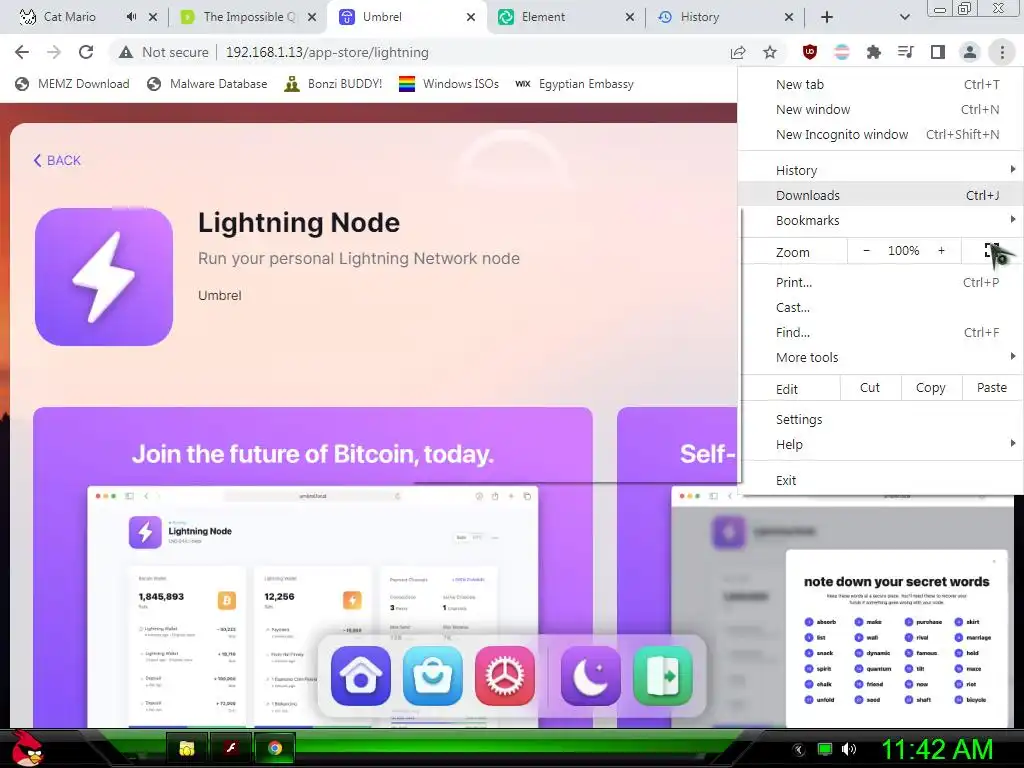Click the volume speaker tray icon

(849, 749)
